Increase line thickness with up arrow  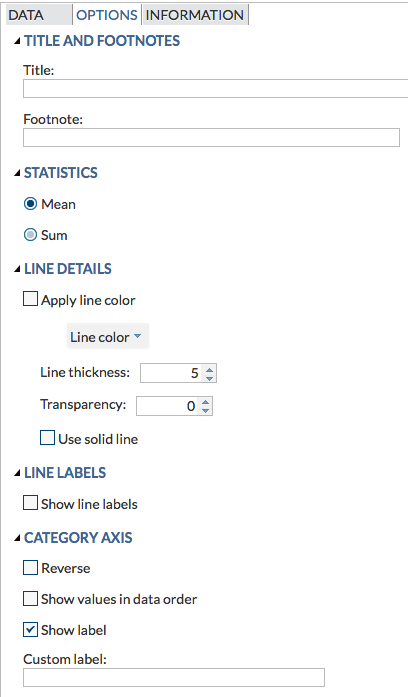click(209, 369)
